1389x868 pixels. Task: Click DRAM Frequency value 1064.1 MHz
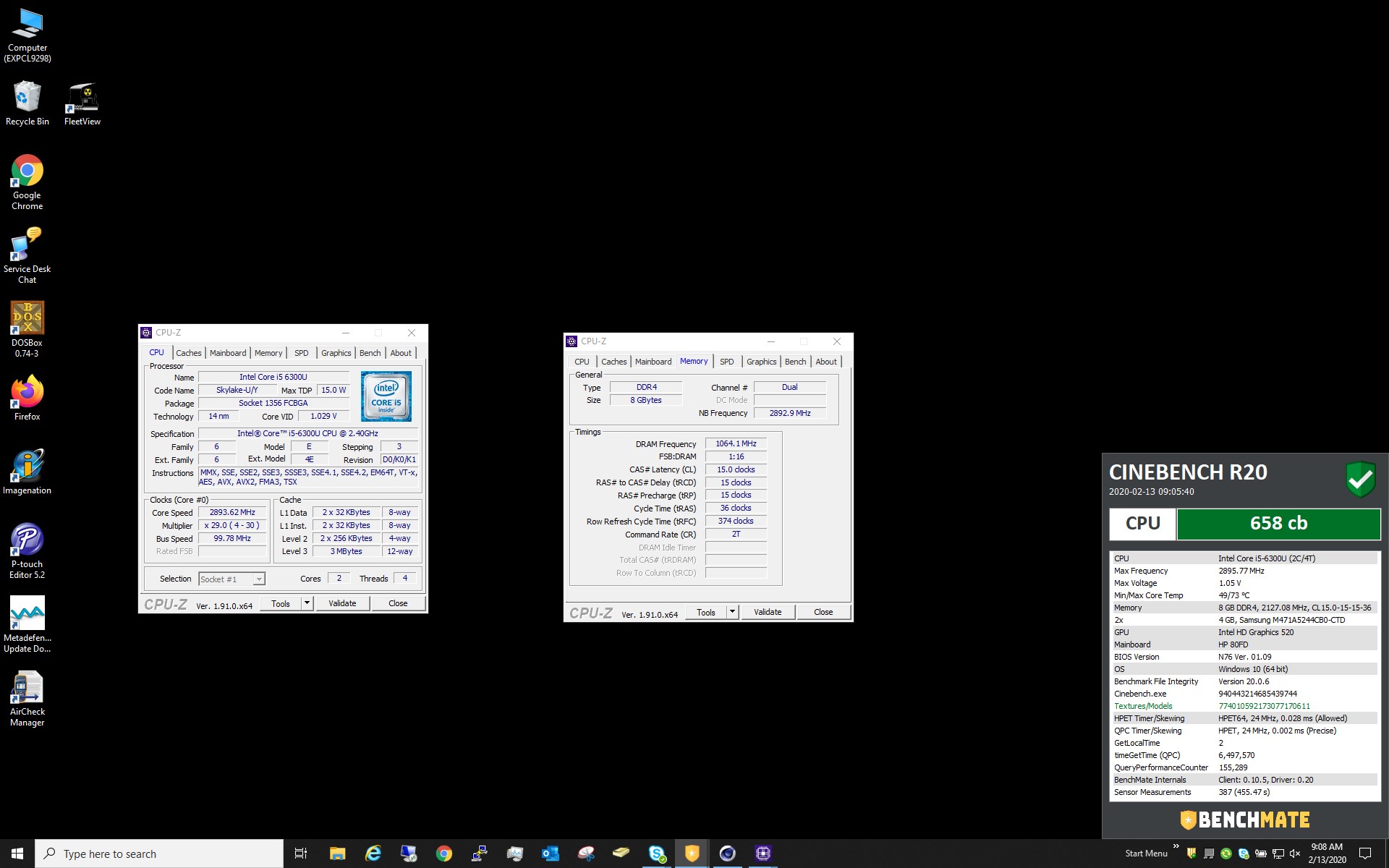point(736,443)
